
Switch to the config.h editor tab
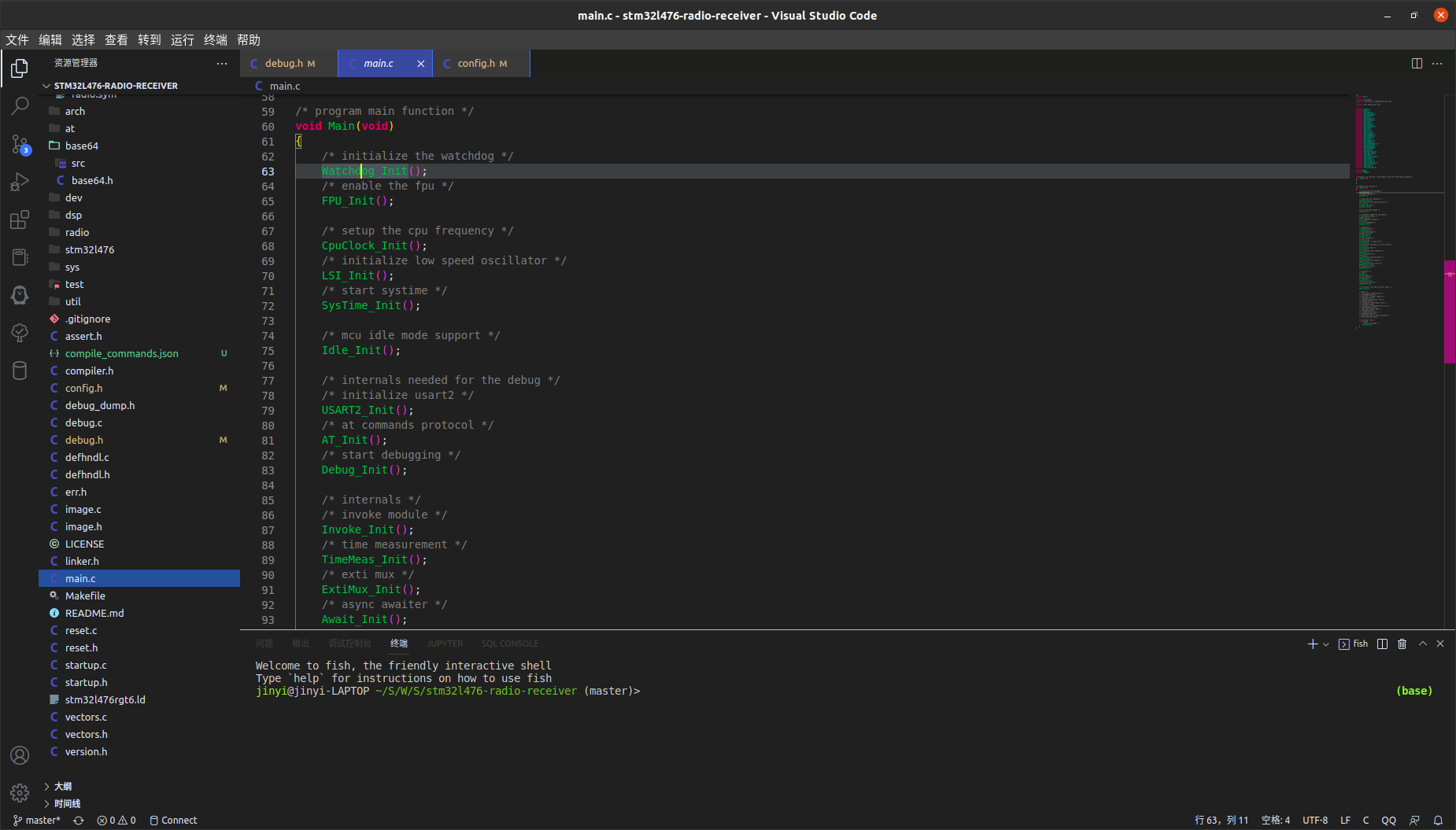(x=476, y=64)
